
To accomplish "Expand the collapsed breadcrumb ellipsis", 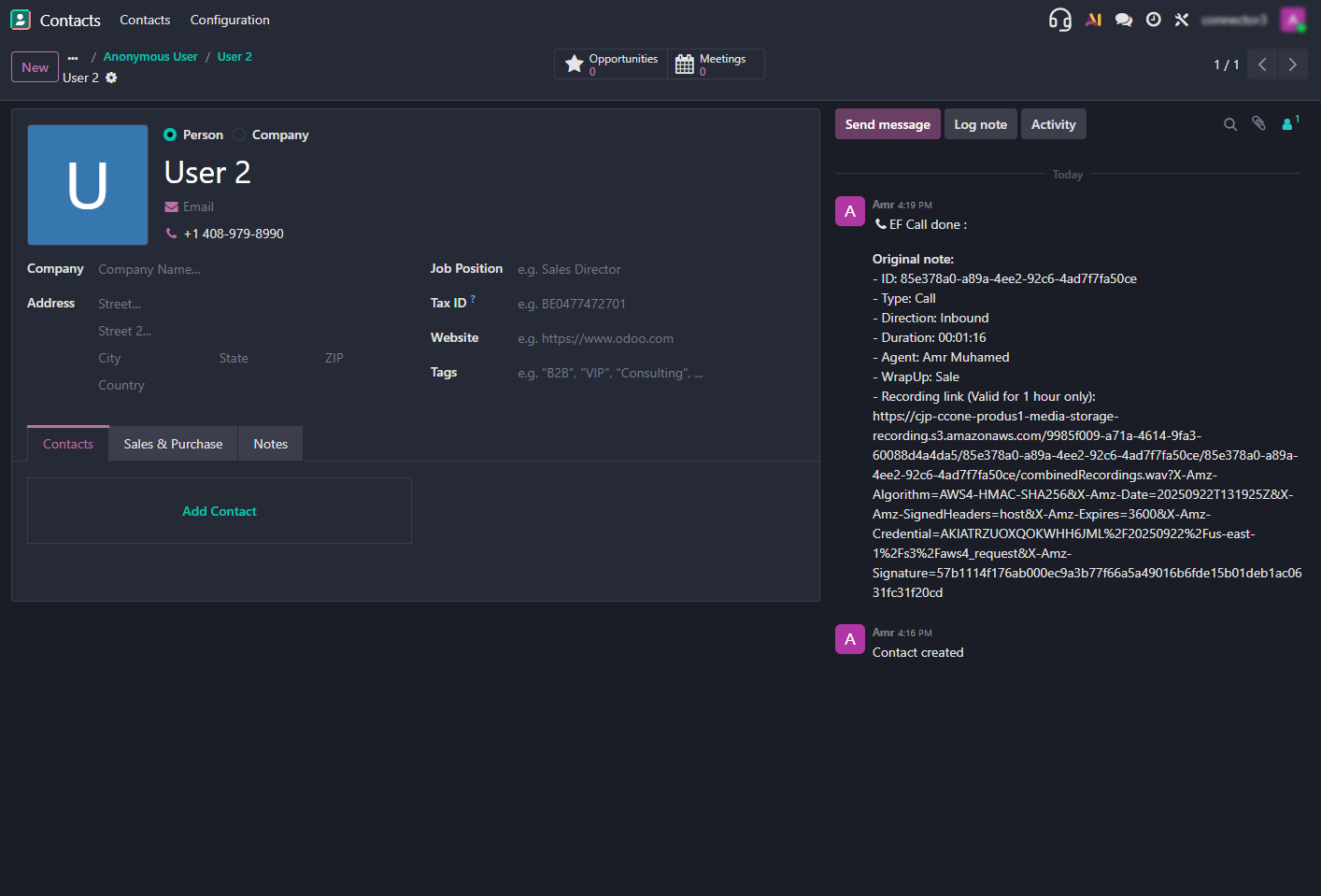I will point(73,58).
